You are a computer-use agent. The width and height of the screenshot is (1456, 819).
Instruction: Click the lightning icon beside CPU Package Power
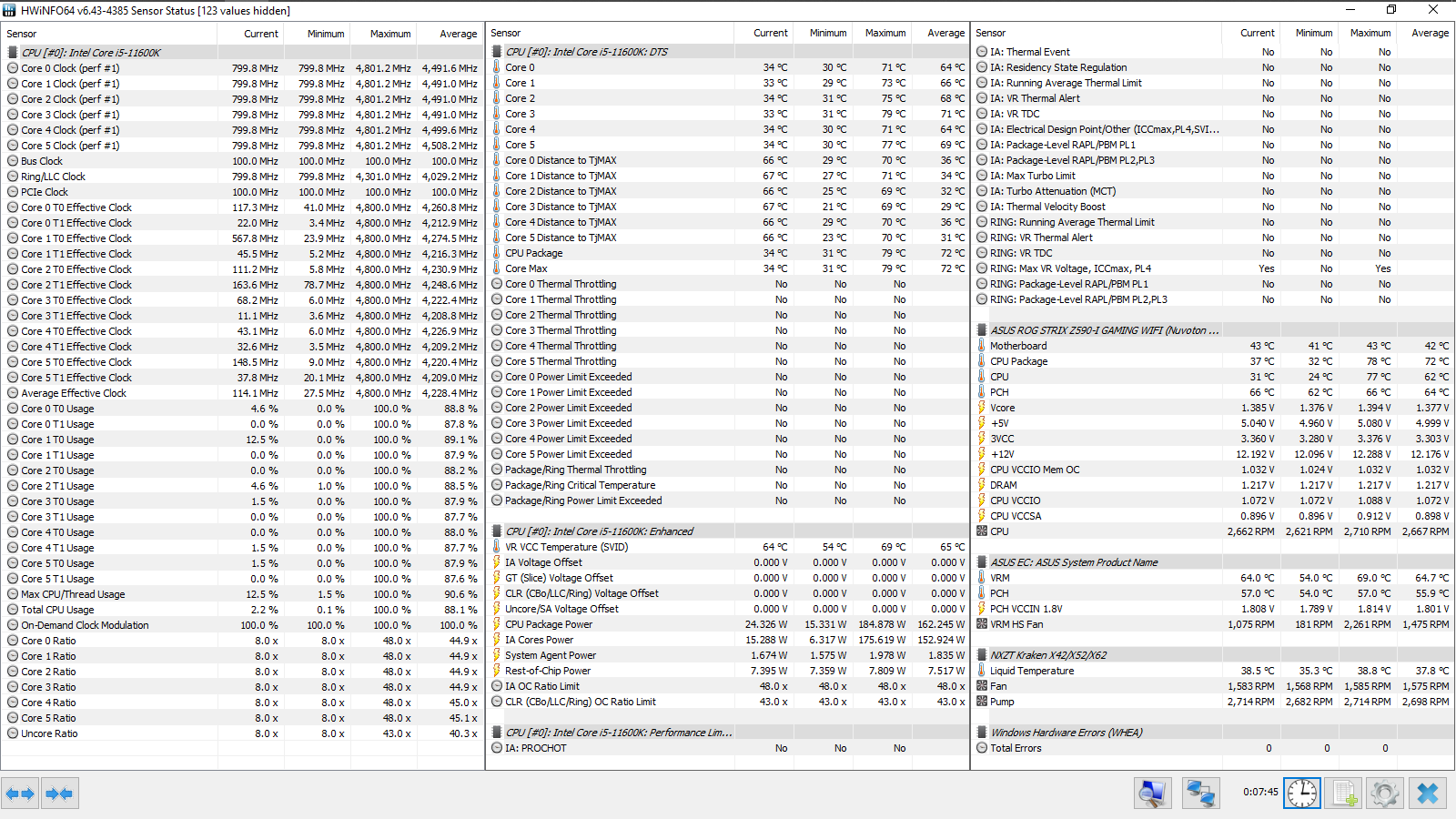point(497,624)
